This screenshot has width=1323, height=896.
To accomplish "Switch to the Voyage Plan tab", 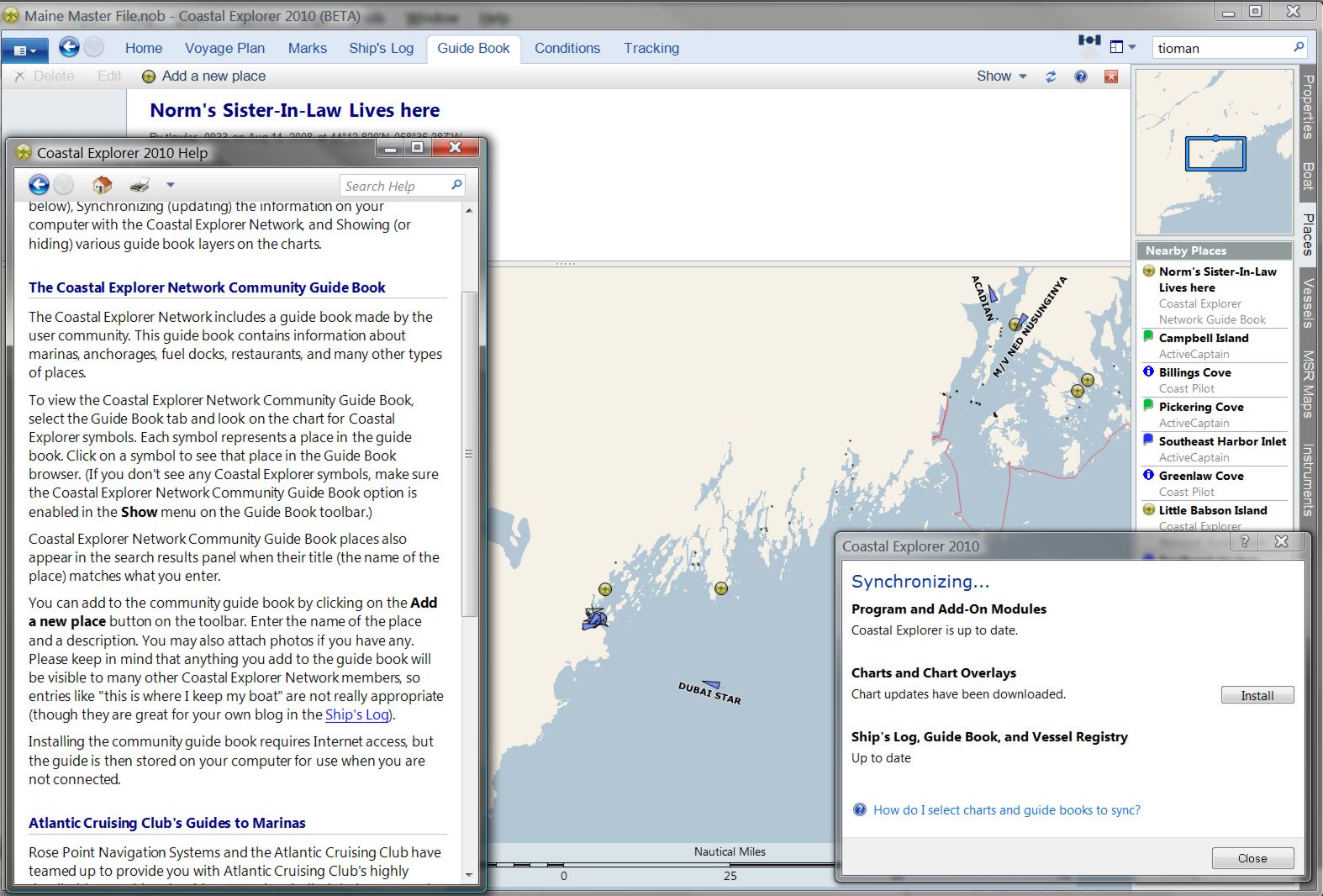I will point(224,48).
